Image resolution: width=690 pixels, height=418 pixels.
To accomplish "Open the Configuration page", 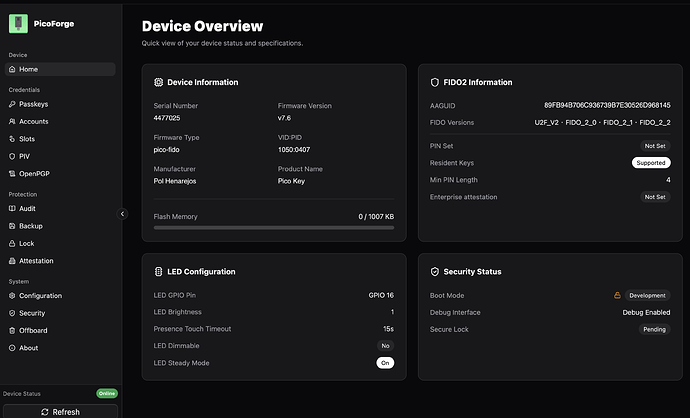I will 60,296.
